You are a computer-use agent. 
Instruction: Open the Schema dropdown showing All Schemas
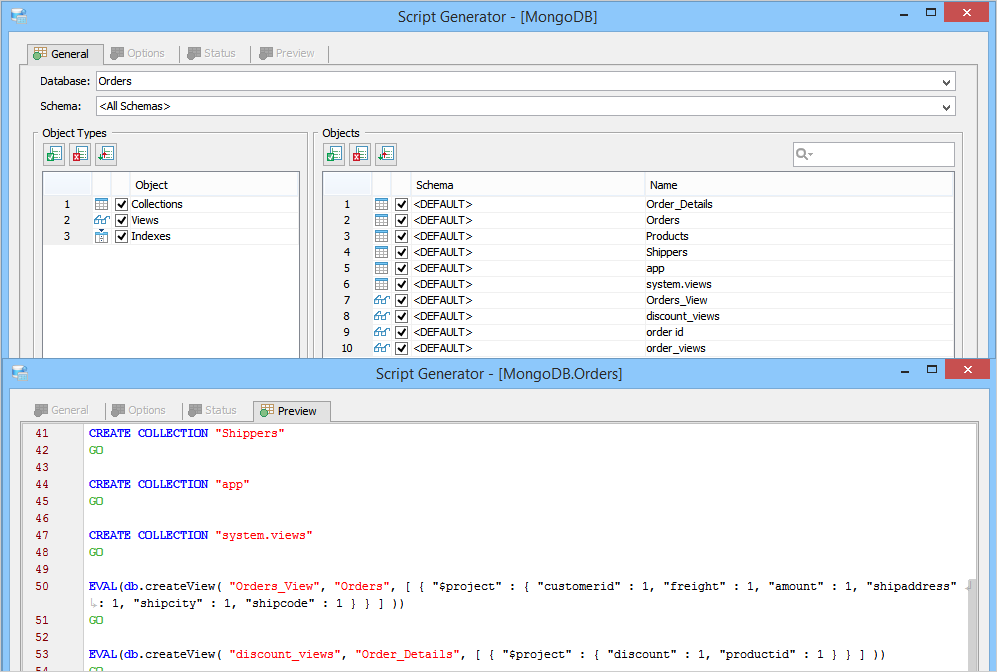(x=946, y=106)
